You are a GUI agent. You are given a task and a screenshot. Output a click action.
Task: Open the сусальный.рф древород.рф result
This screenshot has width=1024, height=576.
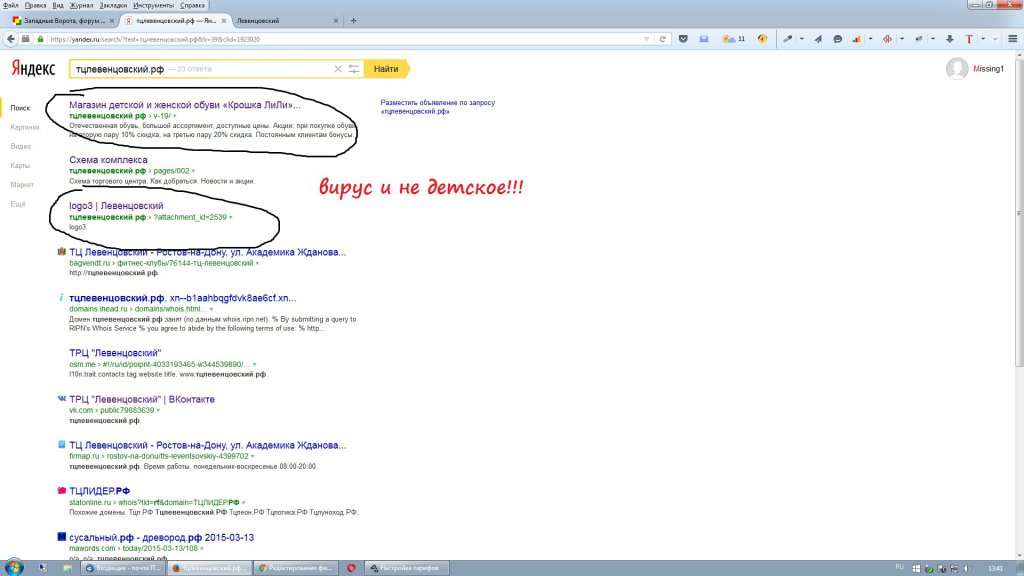coord(161,537)
